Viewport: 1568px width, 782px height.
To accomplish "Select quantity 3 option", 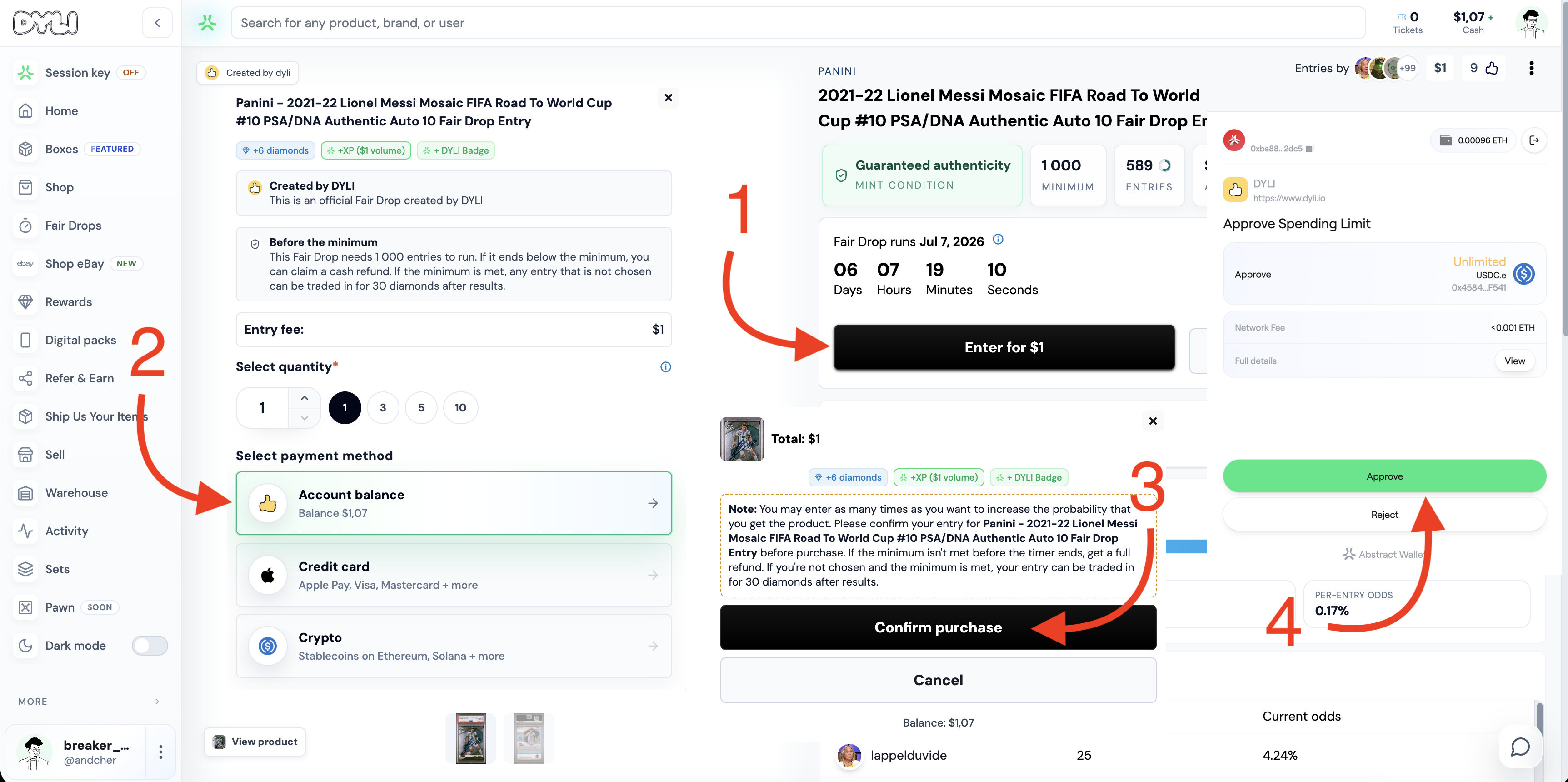I will [383, 407].
